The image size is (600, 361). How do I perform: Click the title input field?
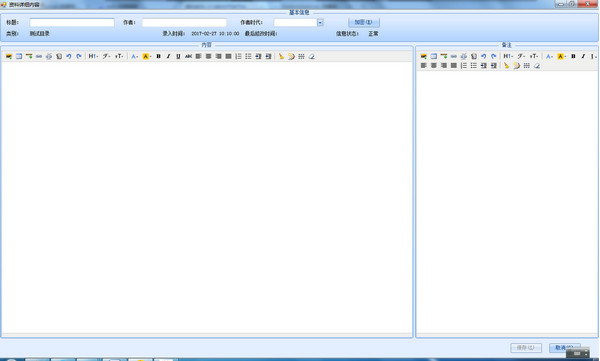pos(72,23)
